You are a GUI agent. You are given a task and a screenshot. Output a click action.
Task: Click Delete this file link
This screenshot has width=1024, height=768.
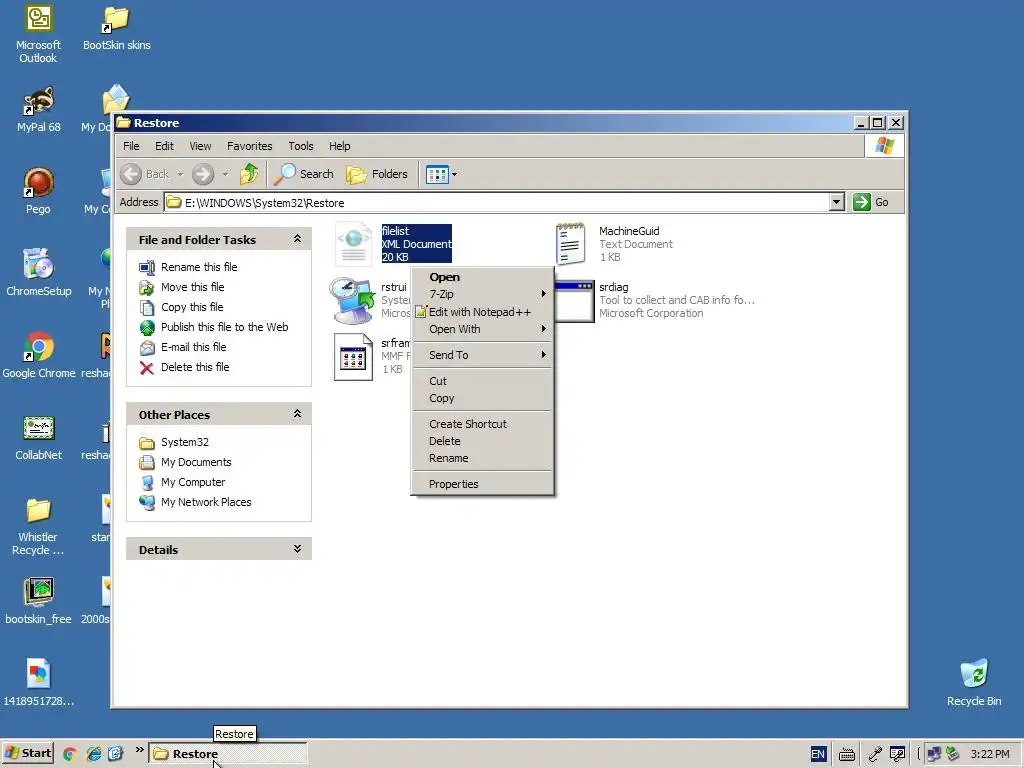[195, 367]
